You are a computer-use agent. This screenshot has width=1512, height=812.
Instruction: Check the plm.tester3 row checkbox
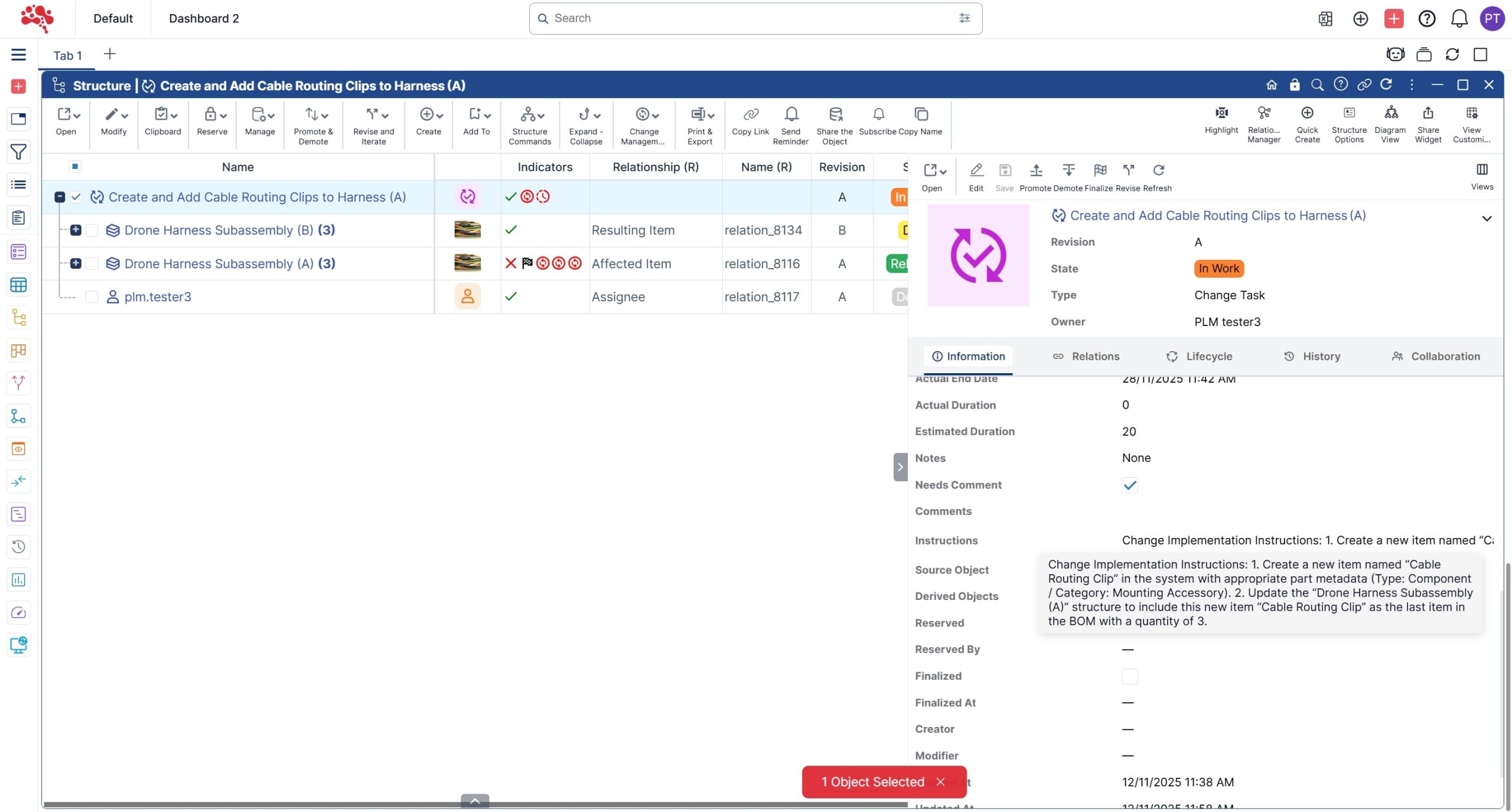pyautogui.click(x=92, y=297)
